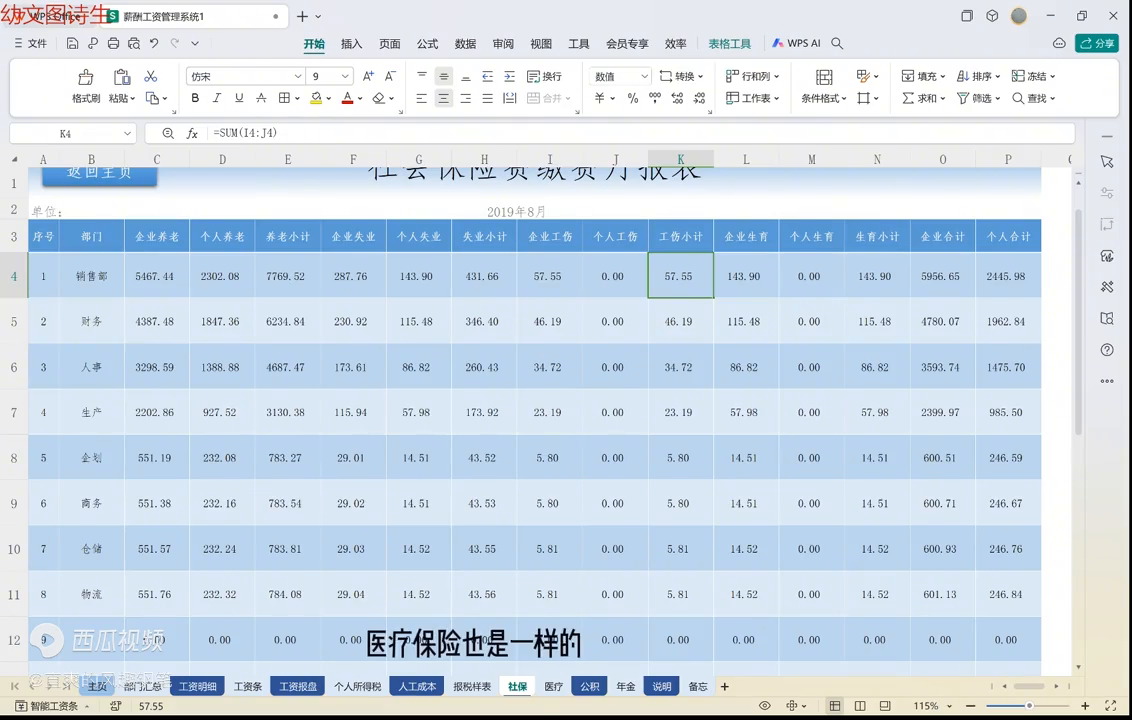1132x720 pixels.
Task: Toggle italic formatting
Action: [217, 98]
